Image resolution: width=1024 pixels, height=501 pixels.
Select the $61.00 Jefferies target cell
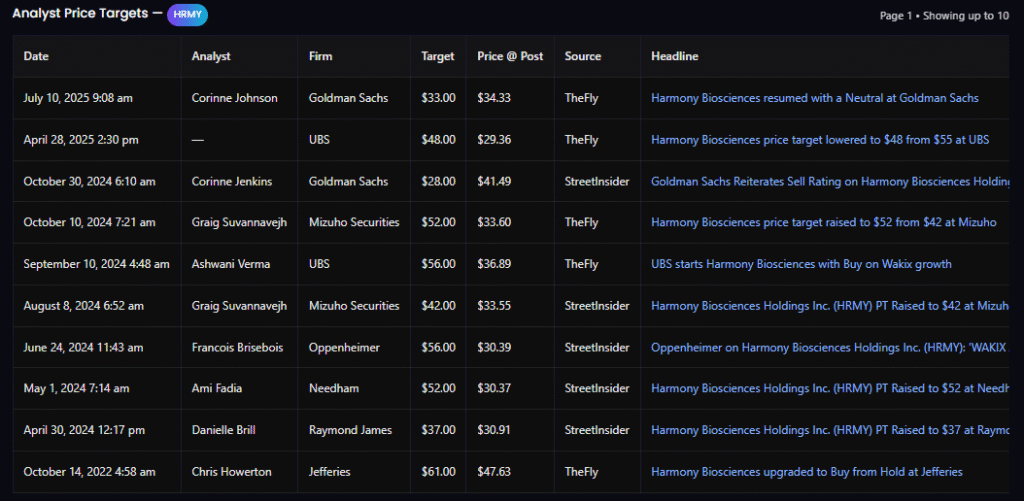click(x=438, y=471)
